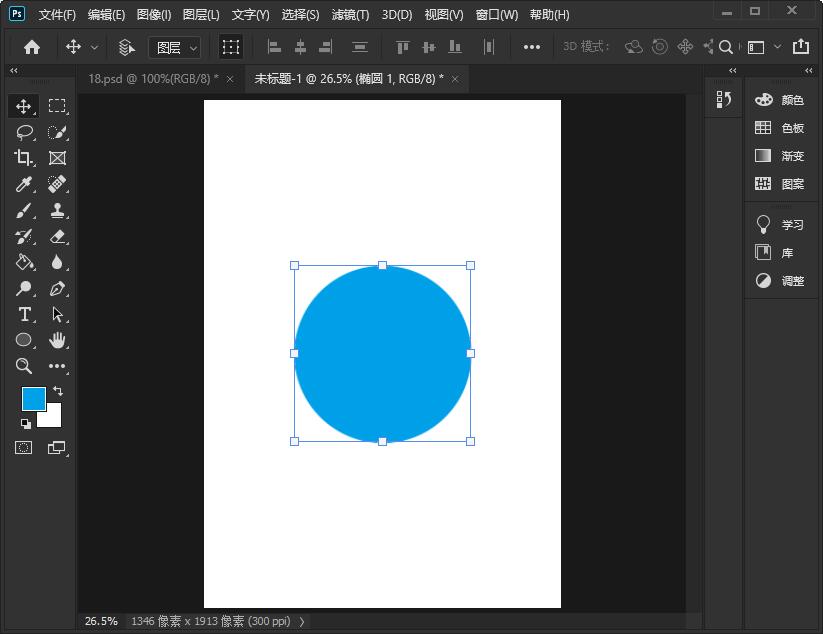Open the 图层 auto-select dropdown
823x634 pixels.
pos(175,47)
